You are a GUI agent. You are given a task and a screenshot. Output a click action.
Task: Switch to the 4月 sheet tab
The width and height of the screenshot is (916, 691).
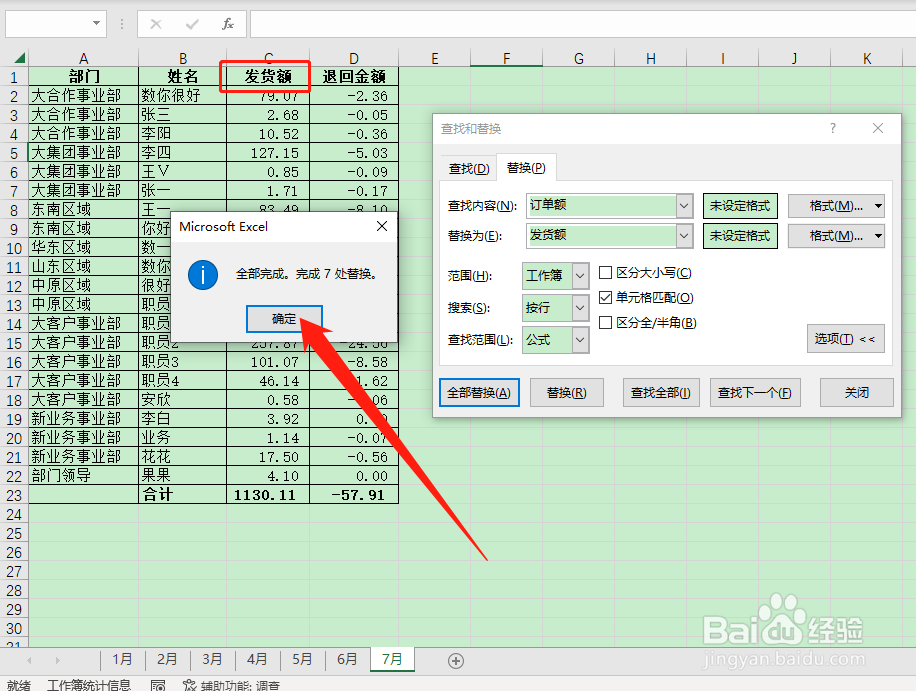click(x=257, y=659)
